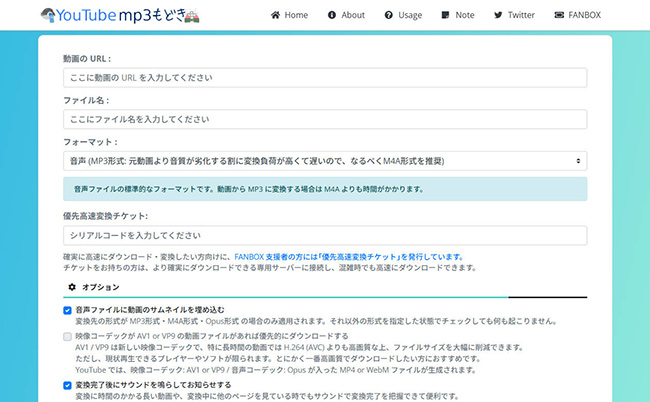Open the Twitter menu item
This screenshot has width=650, height=402.
coord(514,15)
